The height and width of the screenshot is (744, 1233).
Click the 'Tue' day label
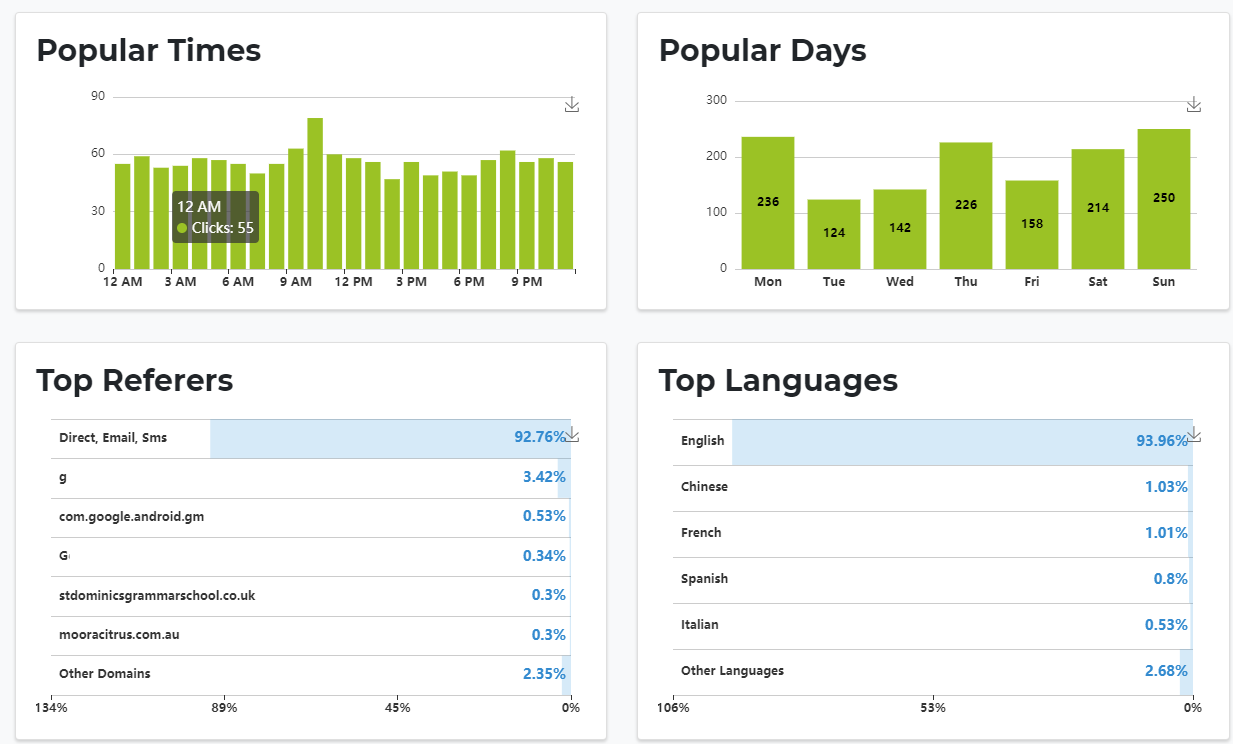(x=834, y=282)
